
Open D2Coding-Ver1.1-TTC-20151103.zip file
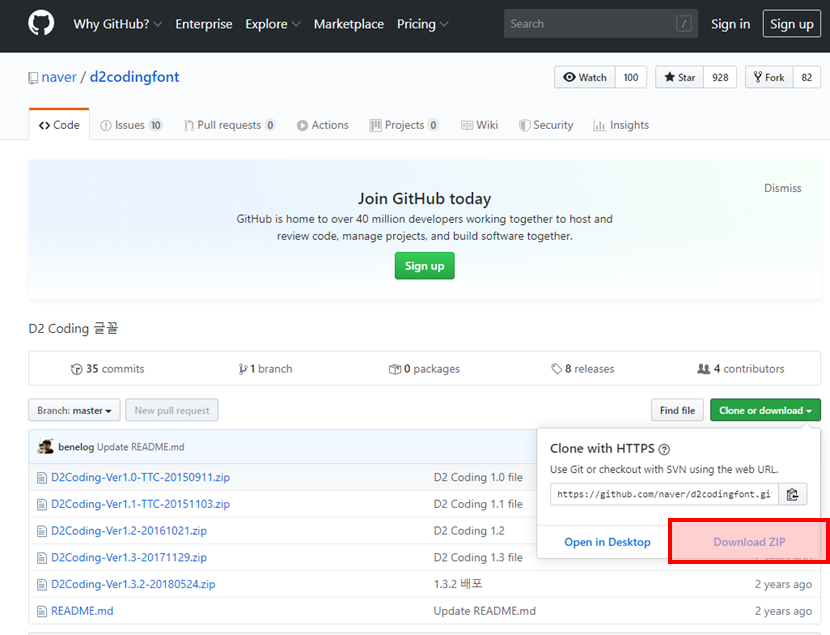(x=140, y=504)
